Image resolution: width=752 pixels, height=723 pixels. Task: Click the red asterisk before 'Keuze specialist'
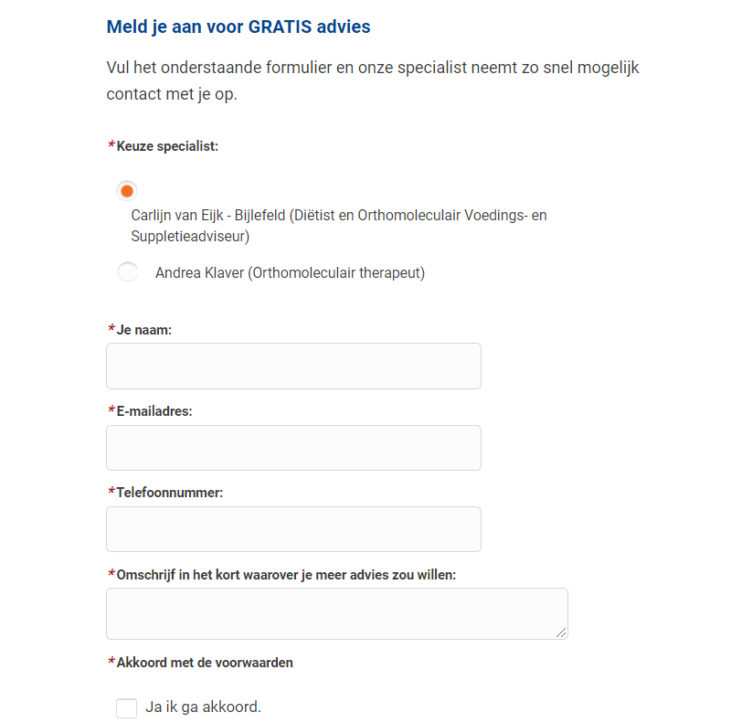pyautogui.click(x=111, y=146)
